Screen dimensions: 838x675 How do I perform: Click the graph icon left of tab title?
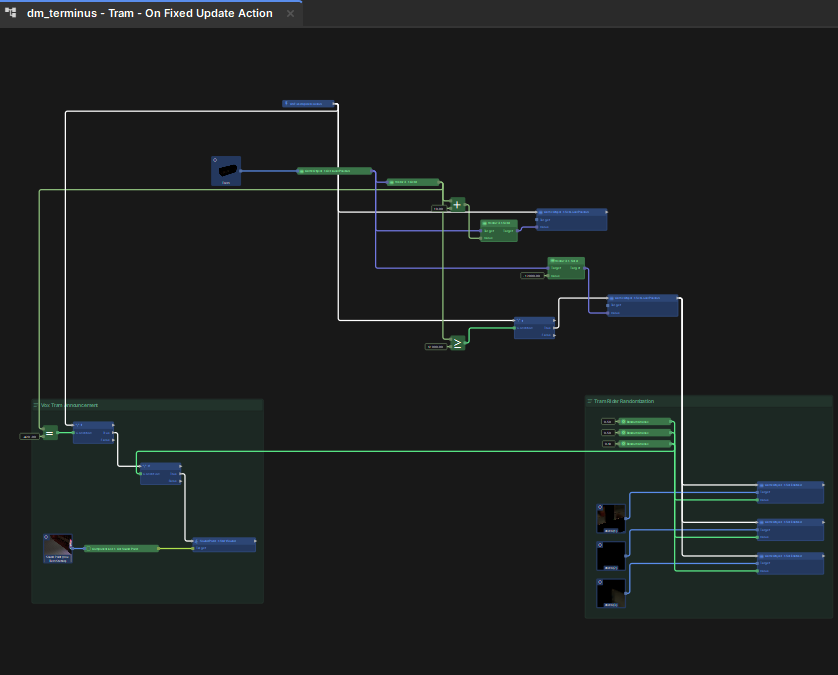(x=11, y=13)
